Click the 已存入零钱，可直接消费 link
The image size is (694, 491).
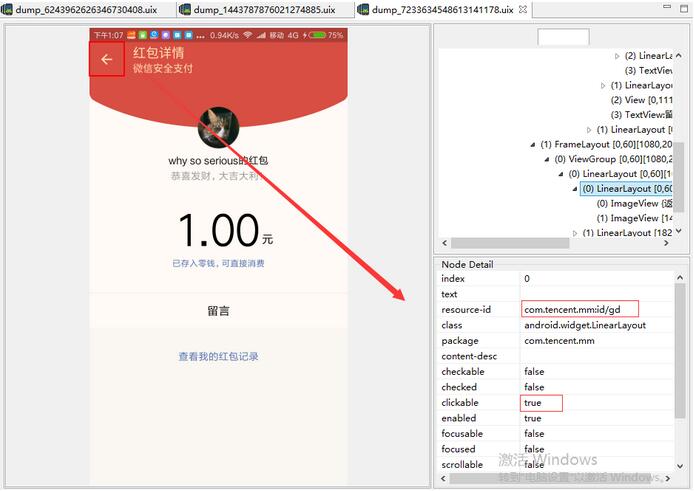pos(218,263)
